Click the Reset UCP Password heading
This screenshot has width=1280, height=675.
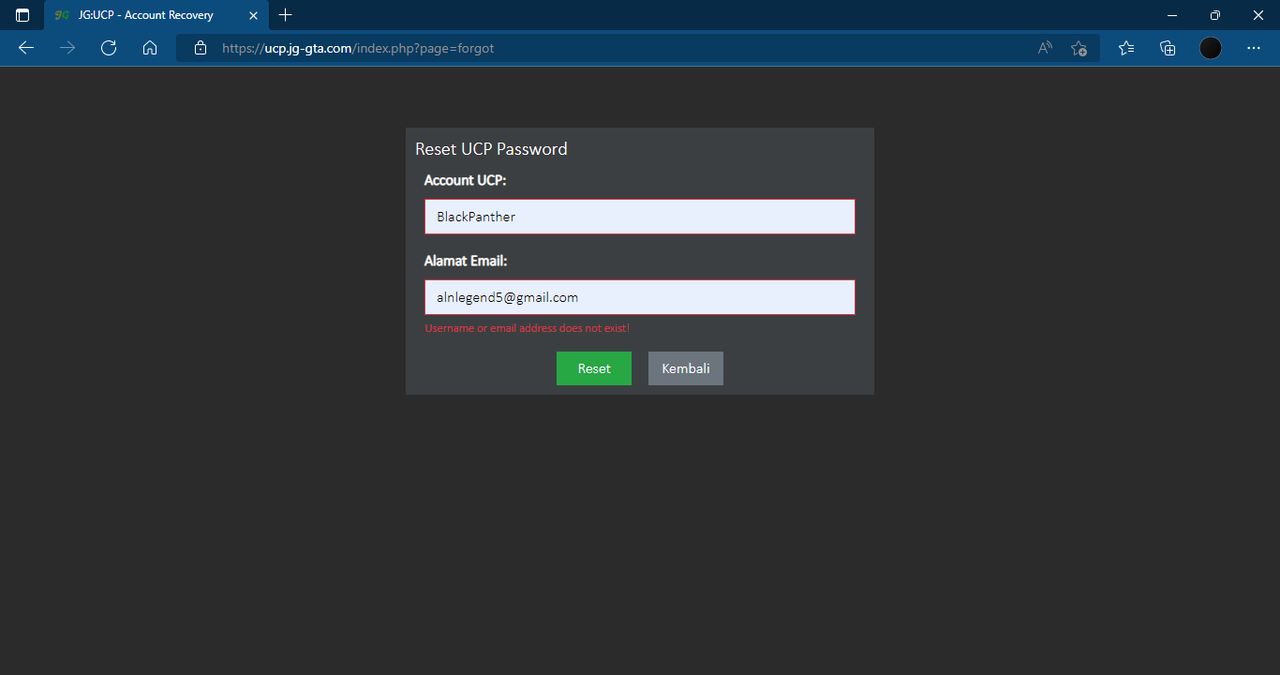pos(491,149)
